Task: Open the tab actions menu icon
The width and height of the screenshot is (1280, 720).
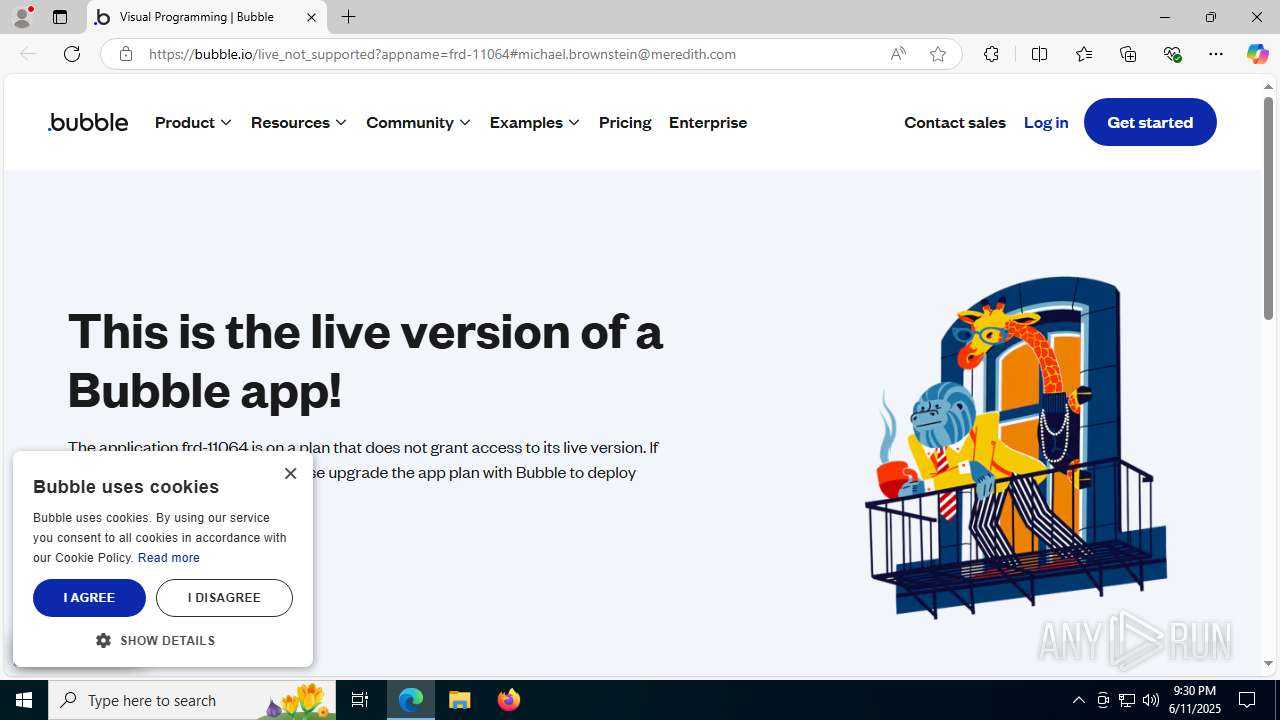Action: tap(60, 17)
